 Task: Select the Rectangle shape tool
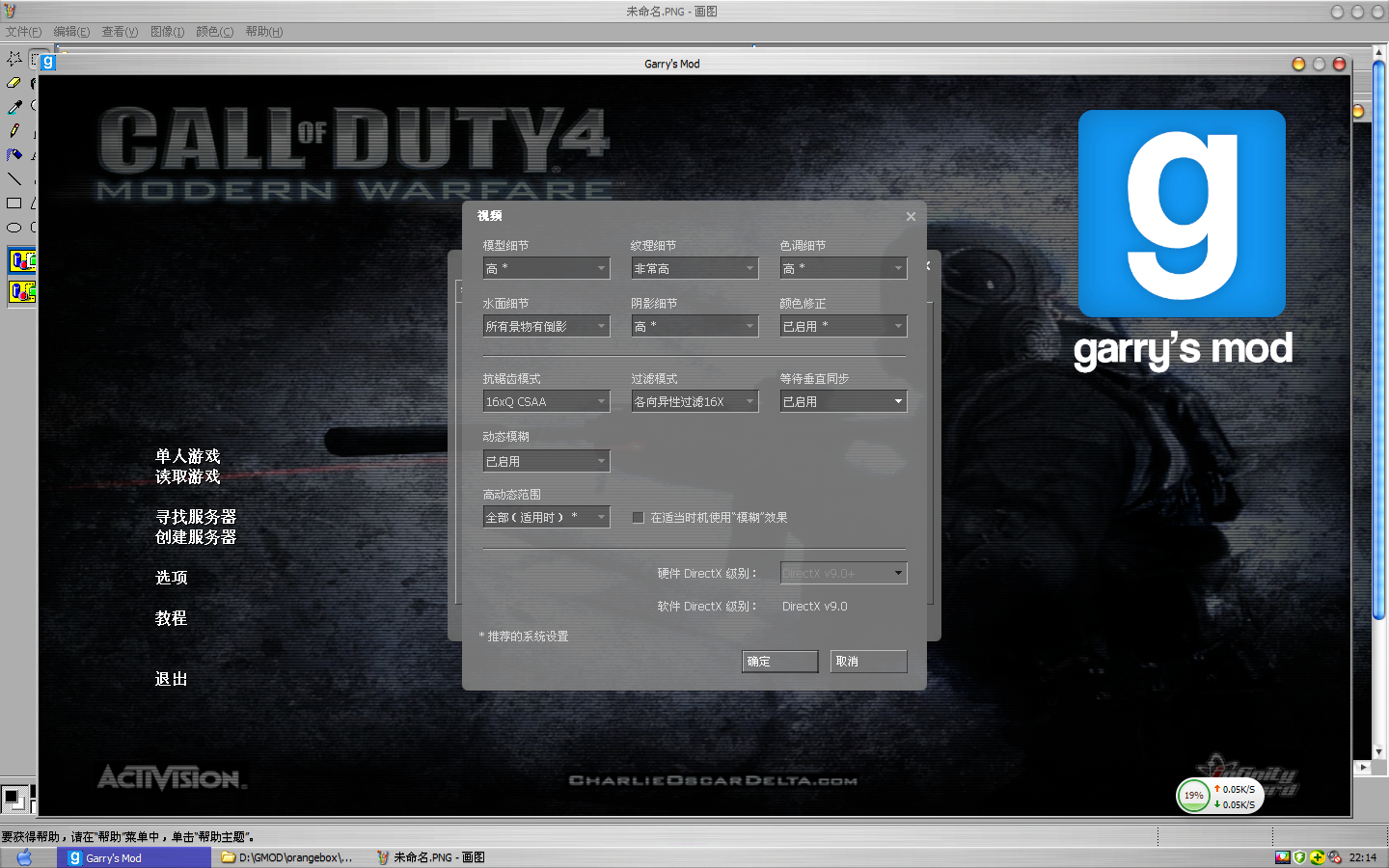14,203
